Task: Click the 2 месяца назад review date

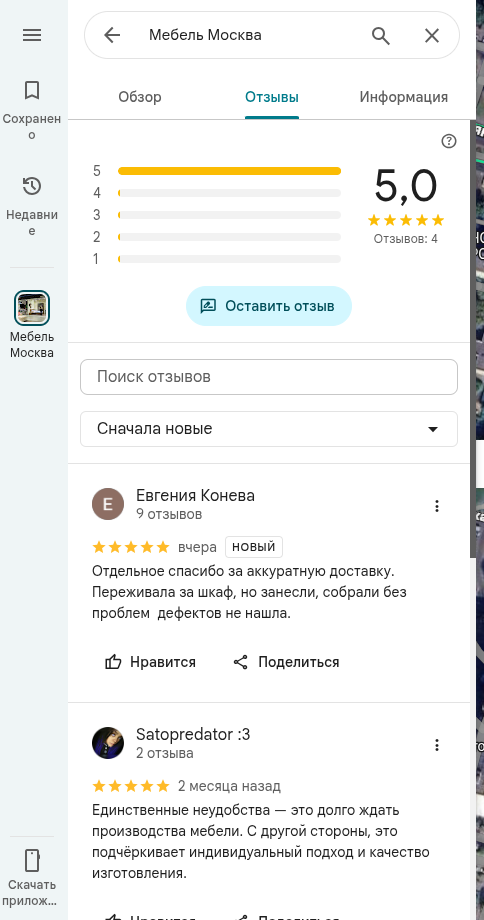Action: [x=229, y=786]
